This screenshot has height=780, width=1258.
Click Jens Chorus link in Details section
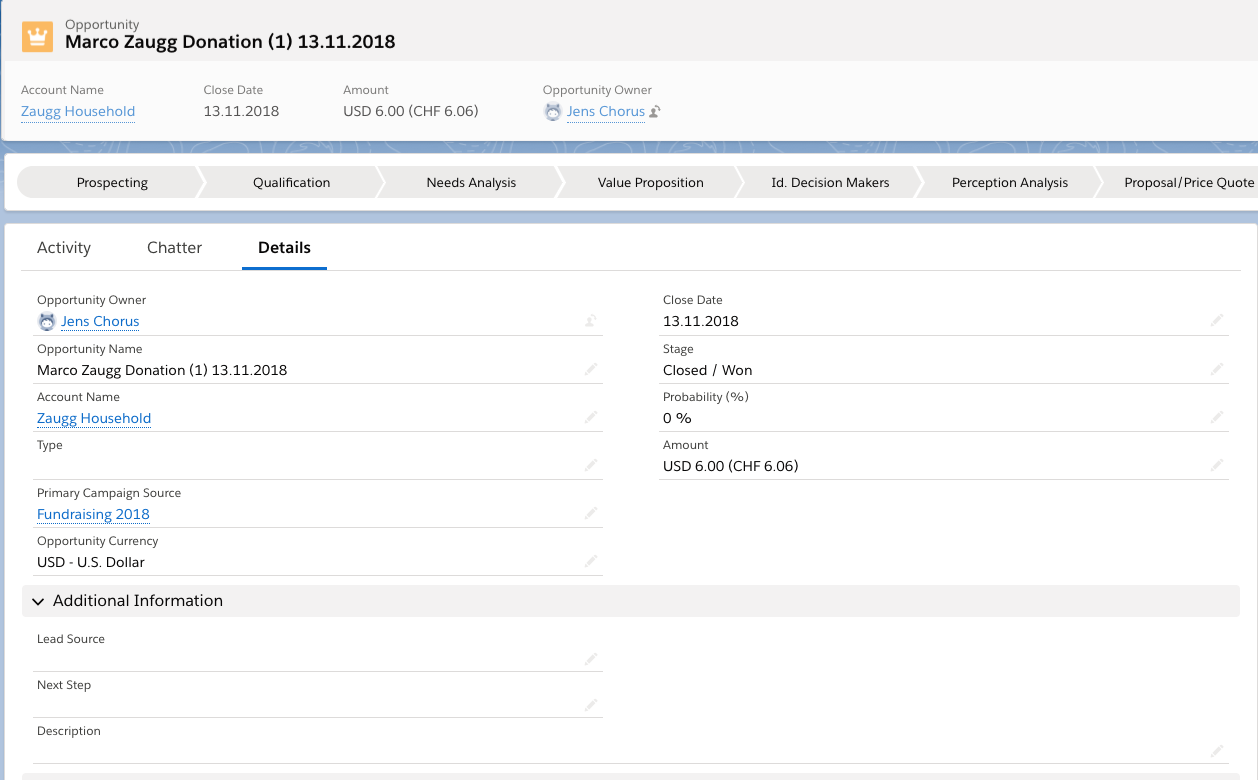tap(100, 321)
